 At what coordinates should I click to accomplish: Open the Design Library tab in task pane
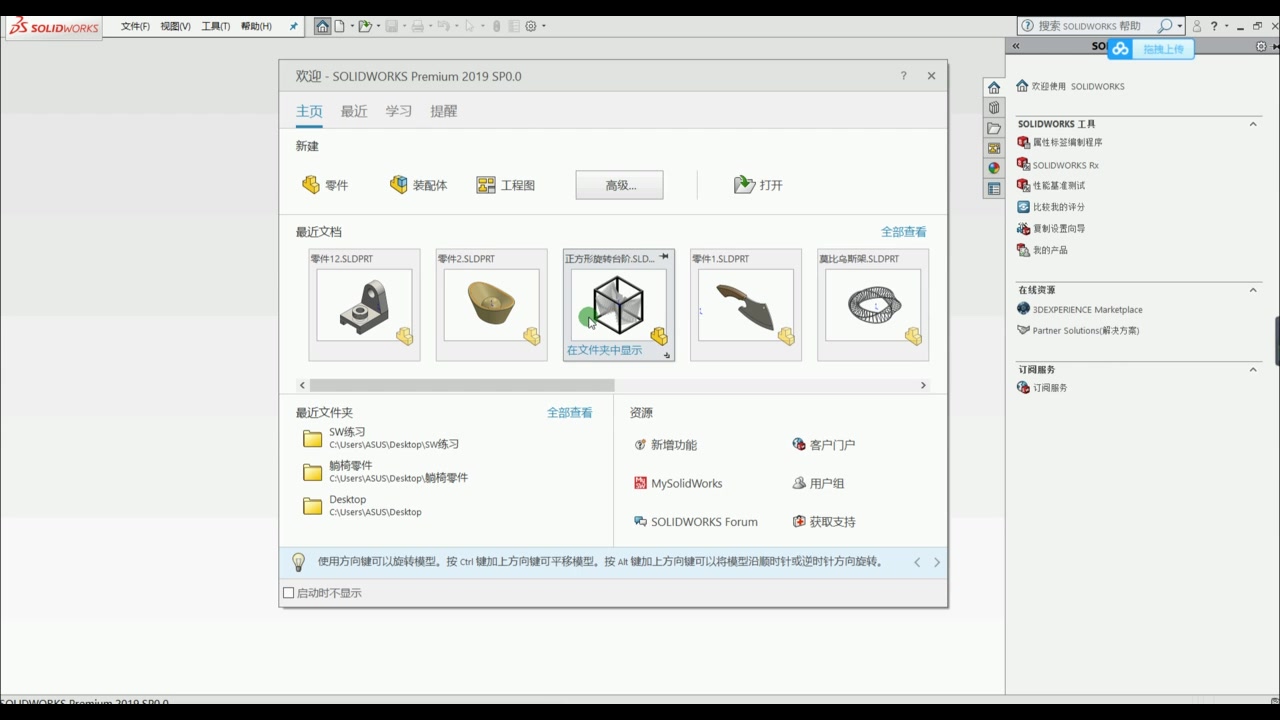(x=993, y=108)
